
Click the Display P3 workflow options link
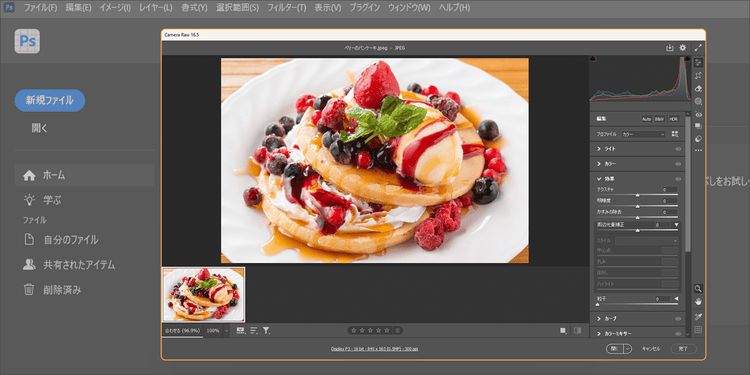pos(374,349)
